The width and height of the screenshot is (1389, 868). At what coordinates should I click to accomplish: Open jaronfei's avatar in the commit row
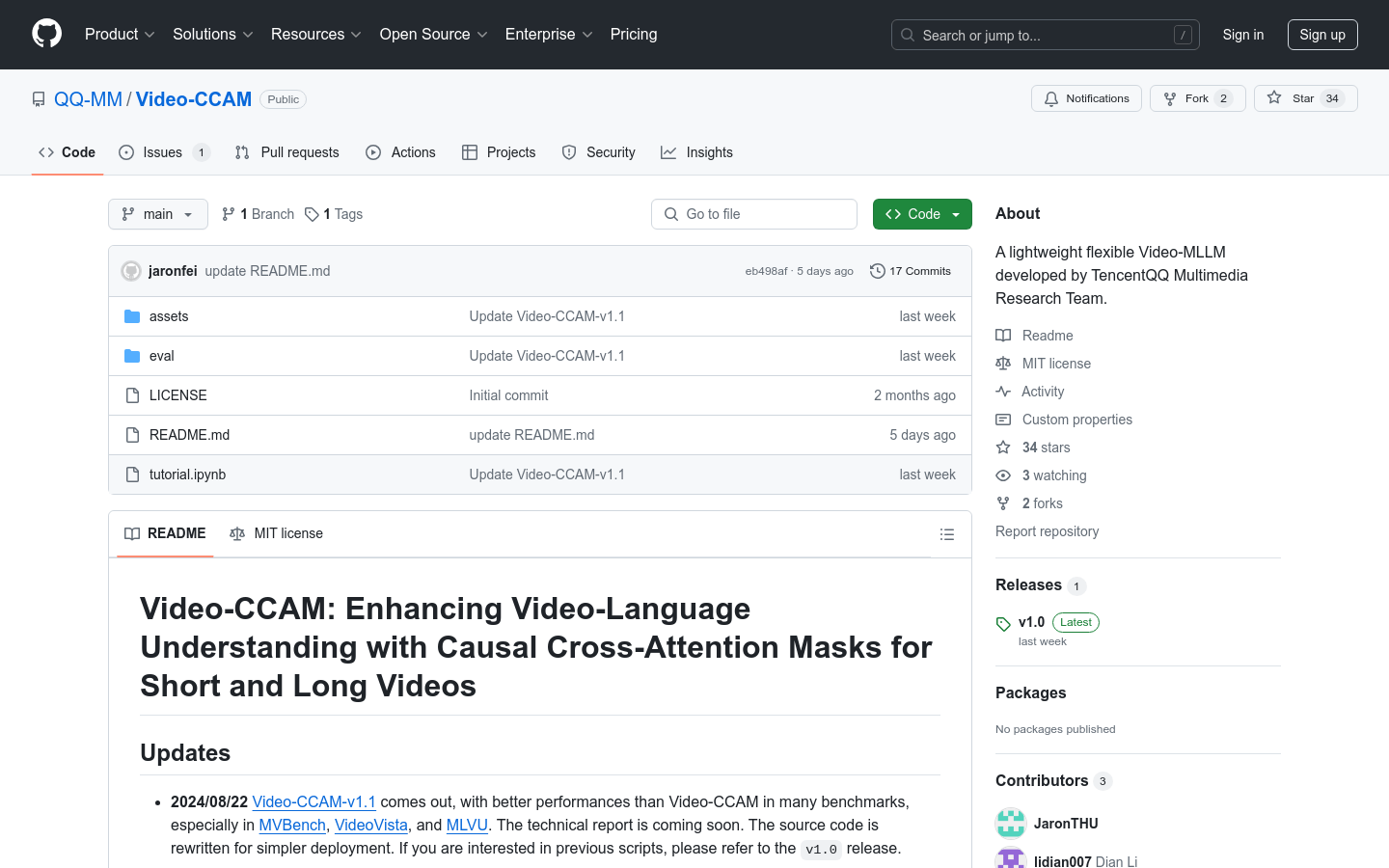tap(131, 271)
